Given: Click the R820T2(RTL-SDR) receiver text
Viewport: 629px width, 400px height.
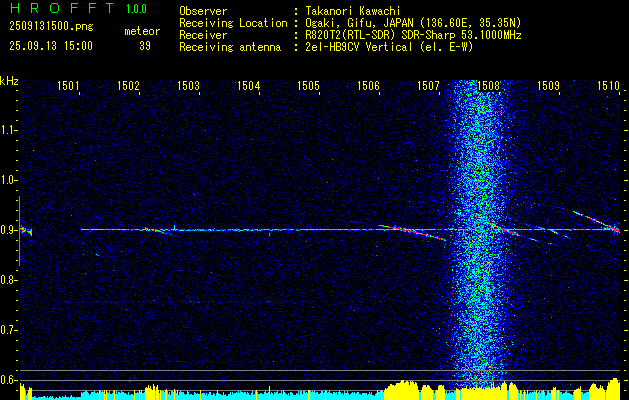Looking at the screenshot, I should point(413,35).
